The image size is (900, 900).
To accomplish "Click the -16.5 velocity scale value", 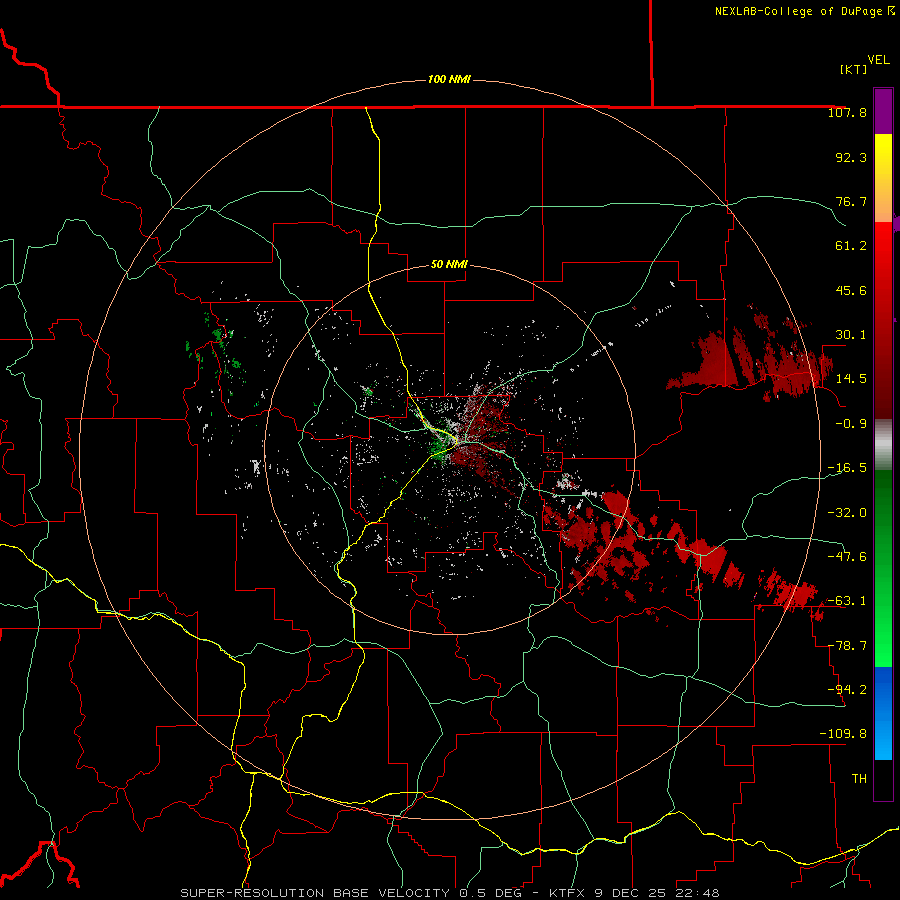I will 847,468.
